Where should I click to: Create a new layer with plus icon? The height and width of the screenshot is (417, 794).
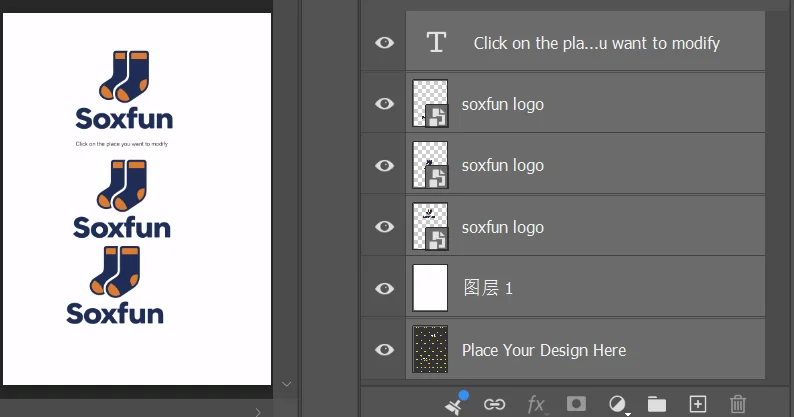pos(698,404)
